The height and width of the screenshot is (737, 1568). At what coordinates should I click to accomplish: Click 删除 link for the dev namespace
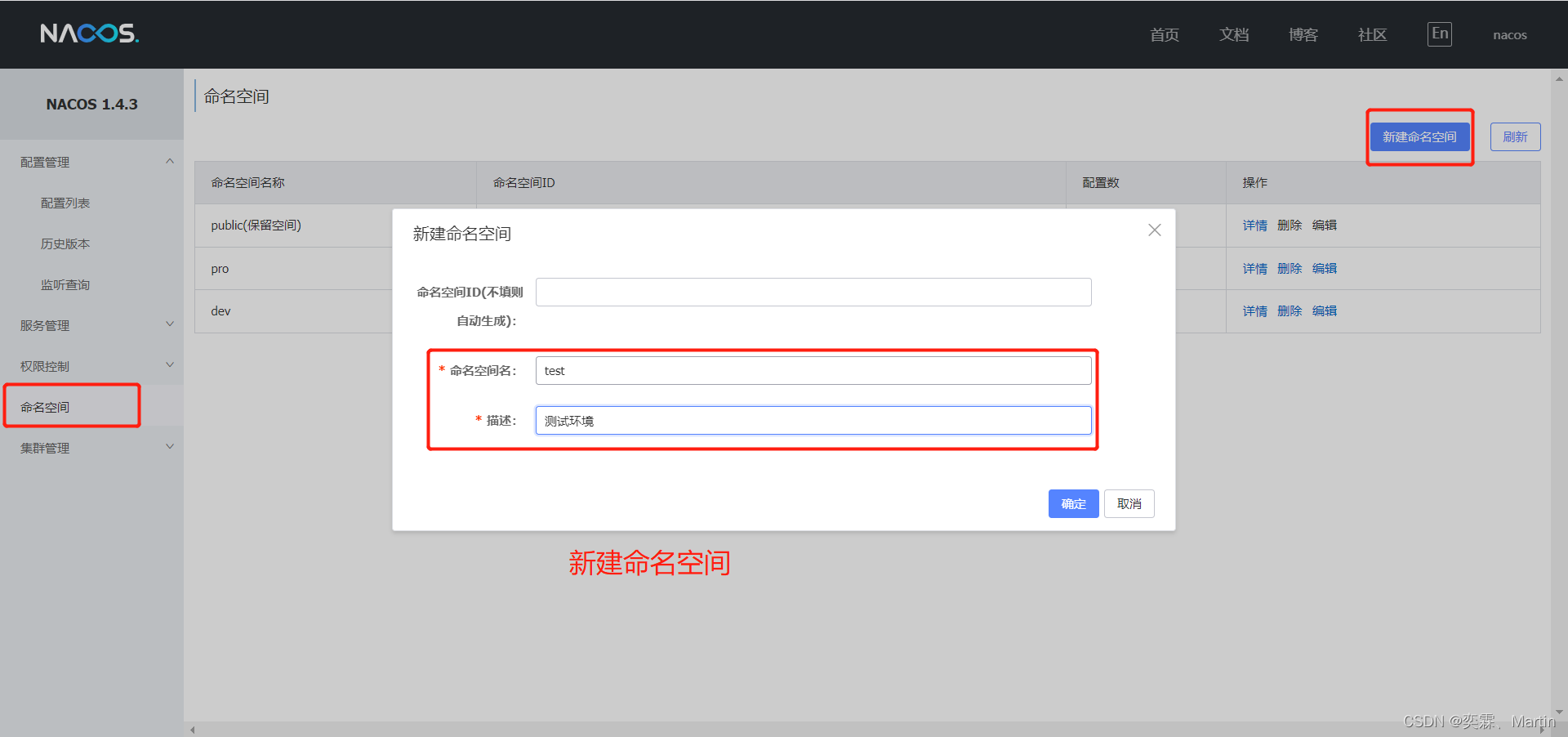tap(1289, 311)
